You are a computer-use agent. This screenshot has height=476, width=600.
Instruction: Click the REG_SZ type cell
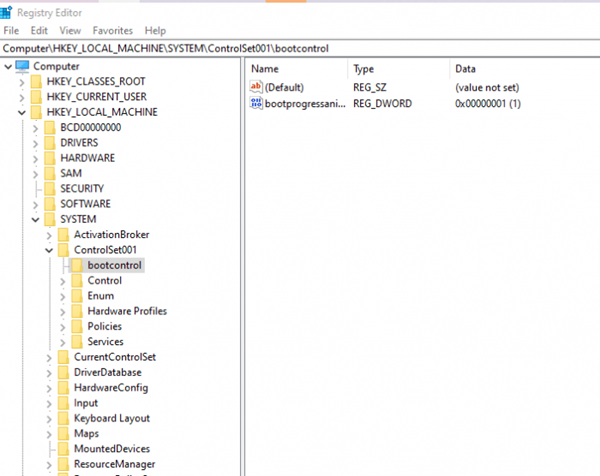(x=370, y=87)
